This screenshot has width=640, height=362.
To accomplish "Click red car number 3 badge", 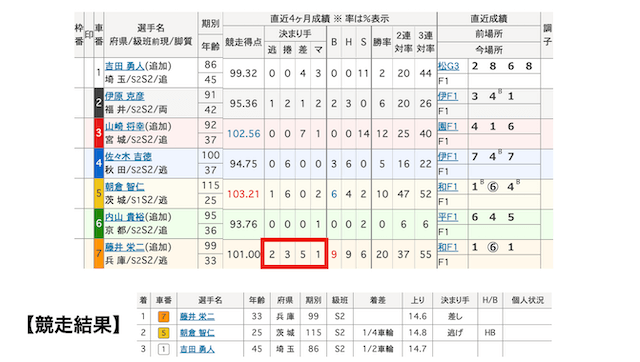I will point(99,133).
